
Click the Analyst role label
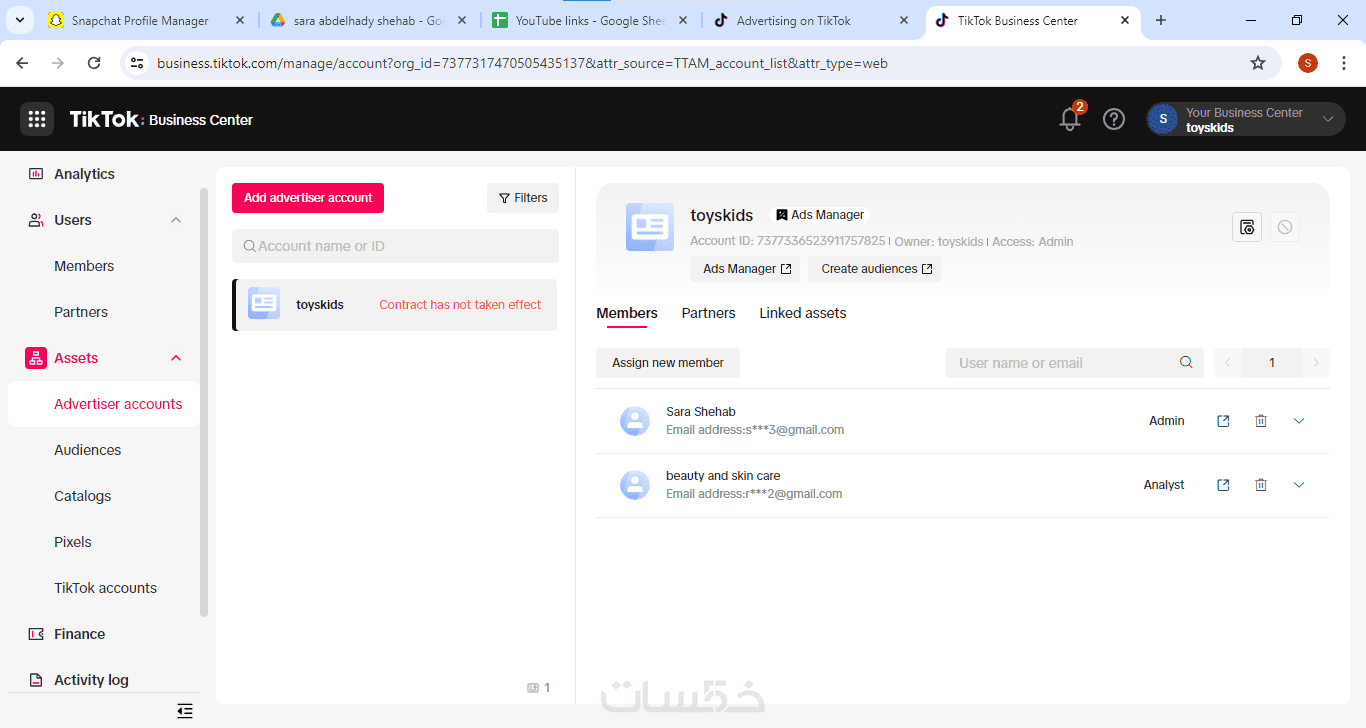point(1164,485)
